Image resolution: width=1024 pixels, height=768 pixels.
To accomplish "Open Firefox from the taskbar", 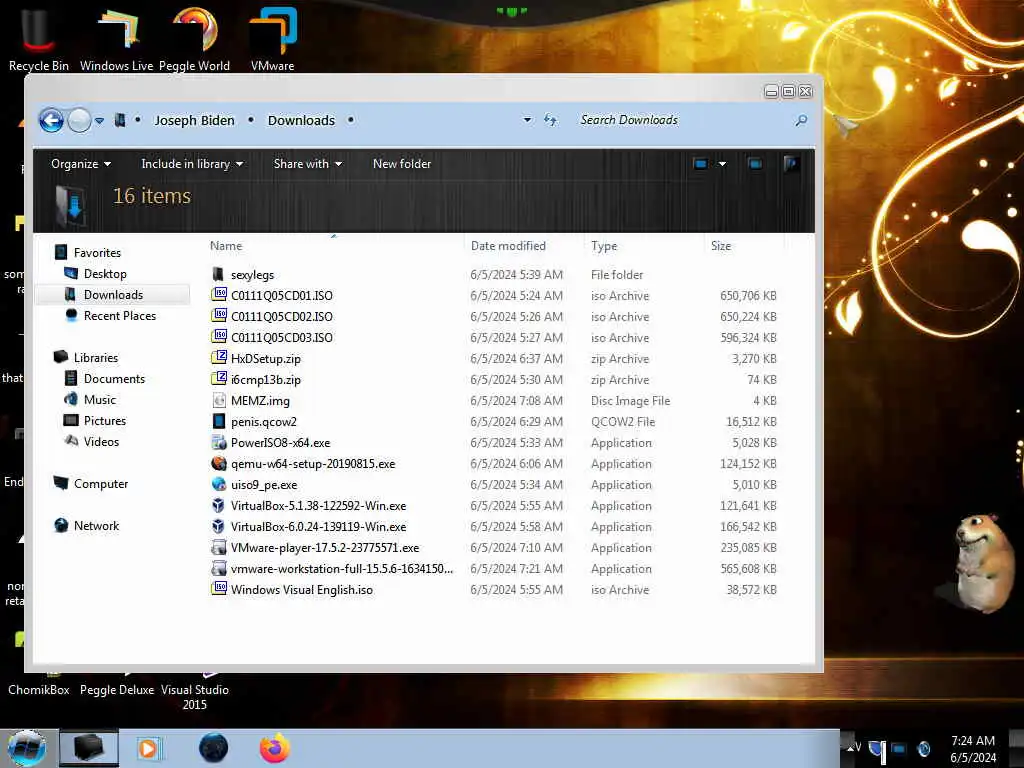I will click(274, 748).
